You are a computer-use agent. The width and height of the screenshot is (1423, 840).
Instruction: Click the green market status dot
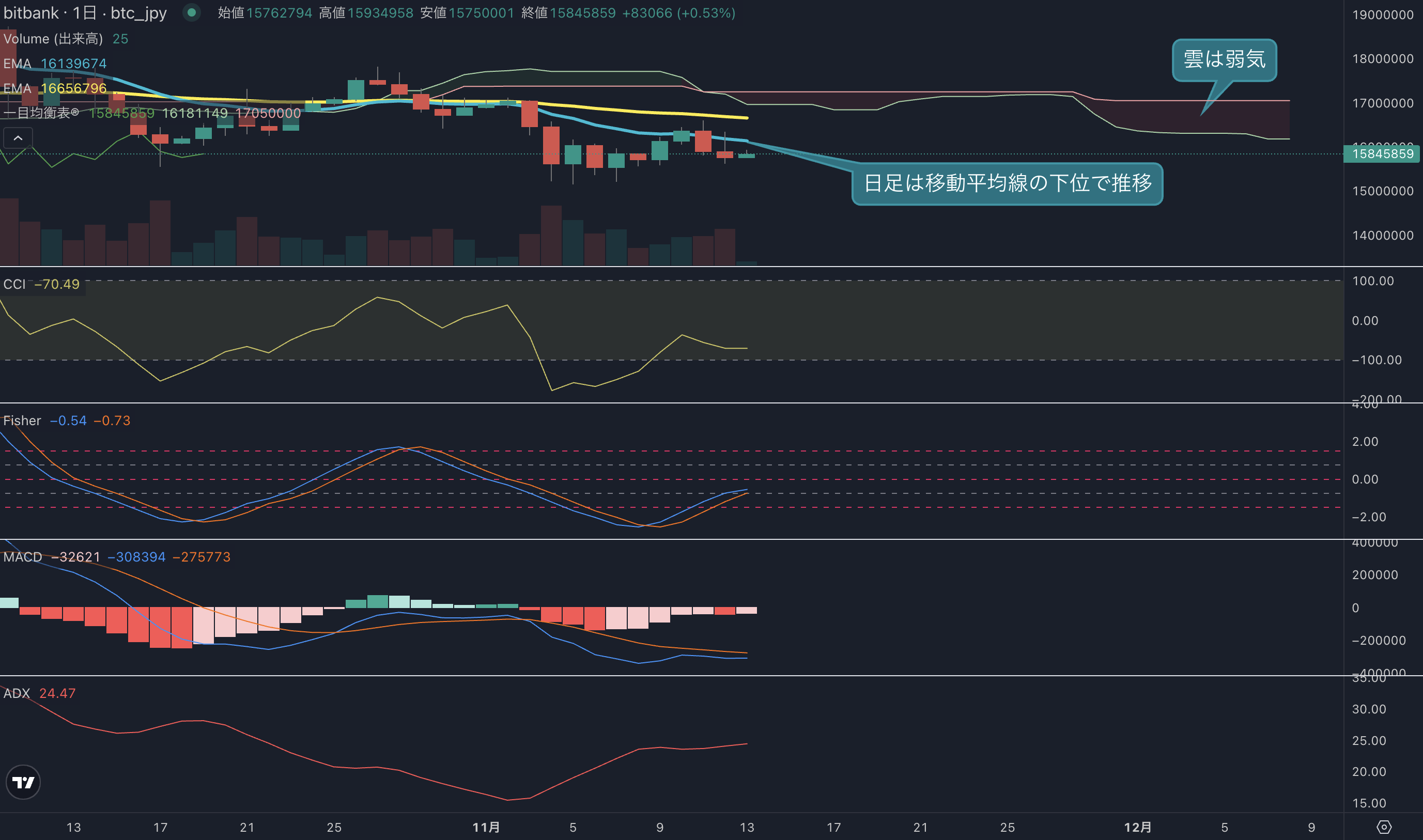[192, 12]
